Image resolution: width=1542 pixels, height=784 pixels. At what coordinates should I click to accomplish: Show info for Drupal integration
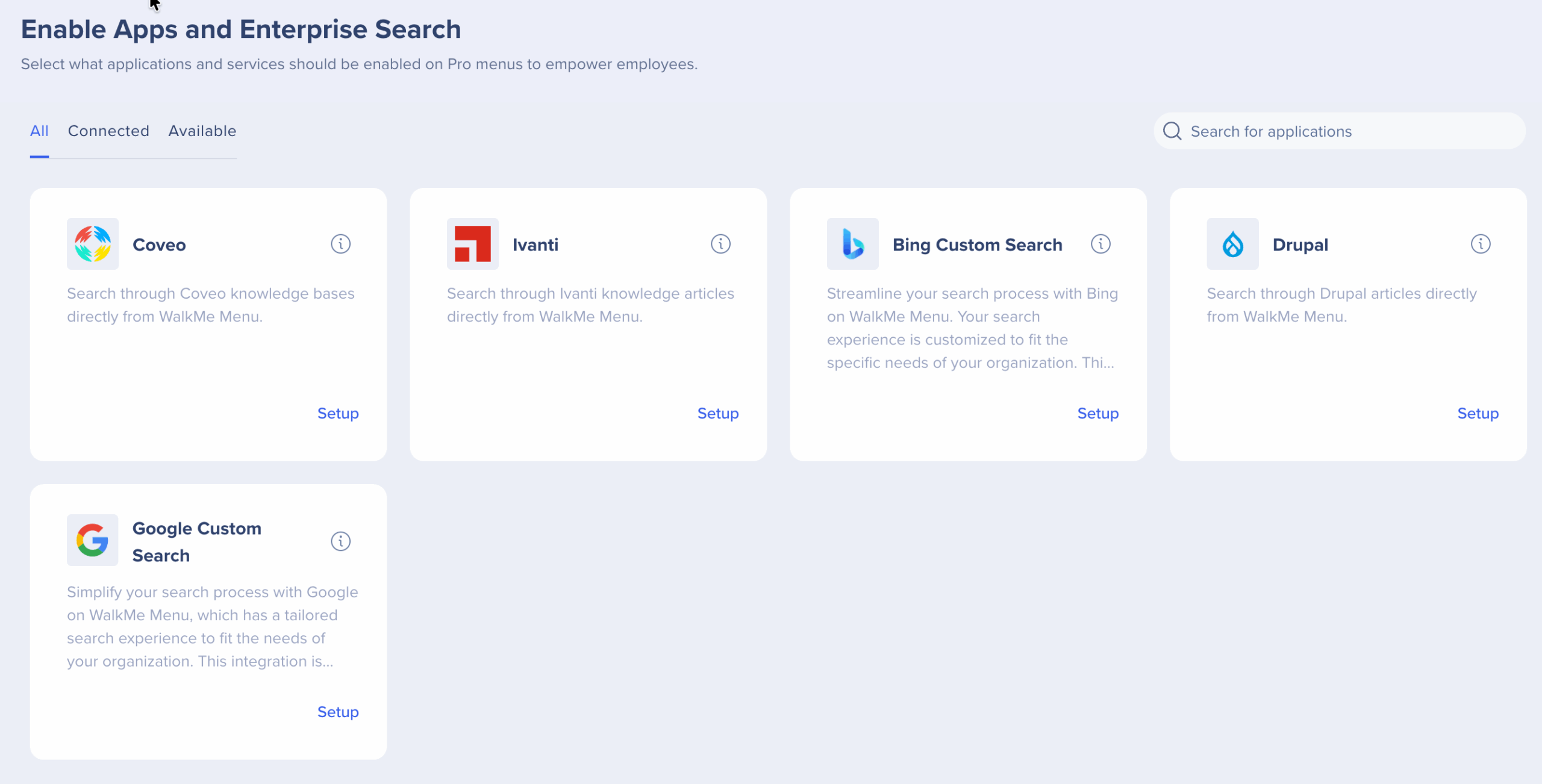1481,244
